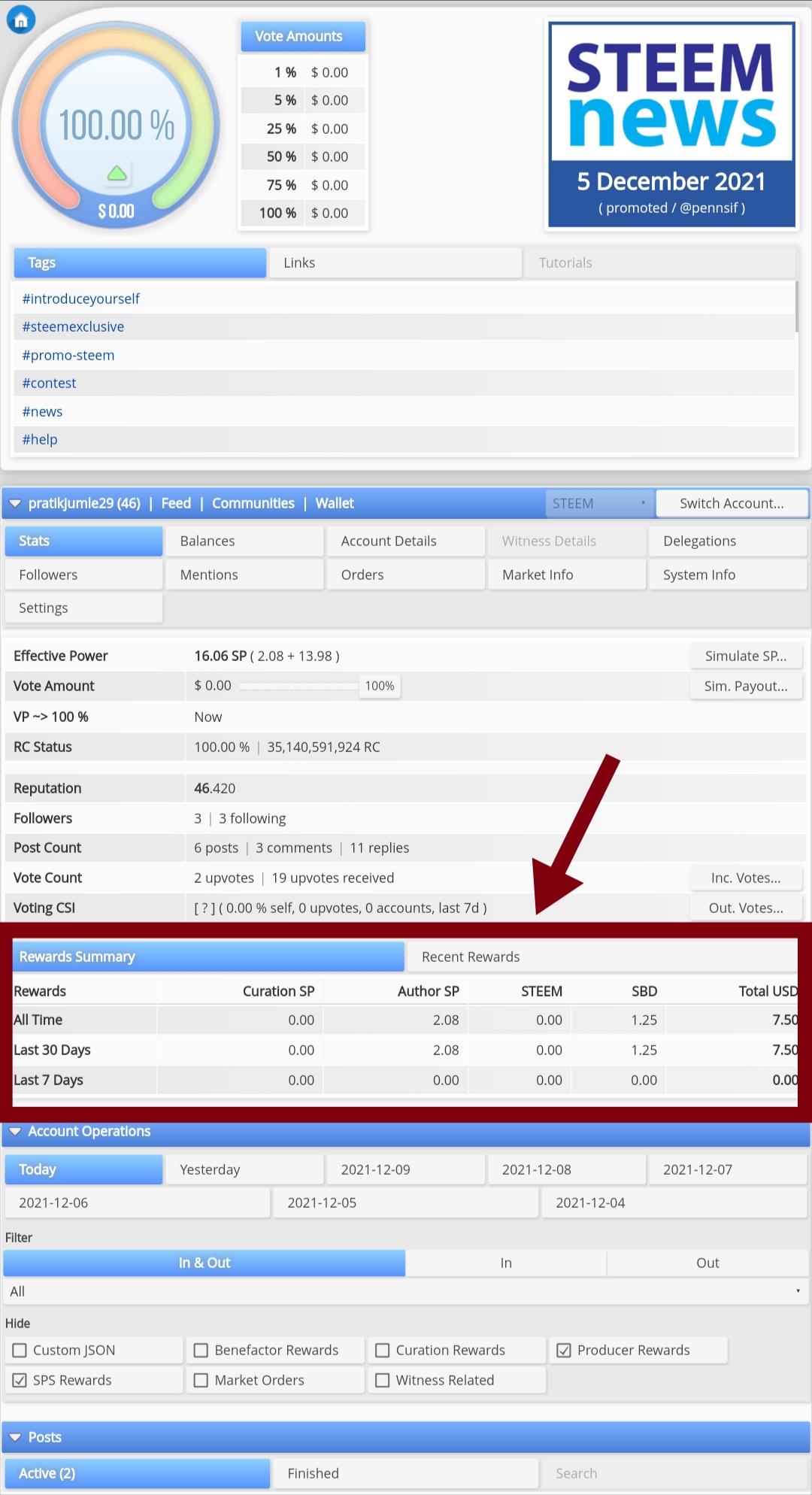Switch to the Links tab
This screenshot has height=1495, width=812.
click(x=395, y=263)
